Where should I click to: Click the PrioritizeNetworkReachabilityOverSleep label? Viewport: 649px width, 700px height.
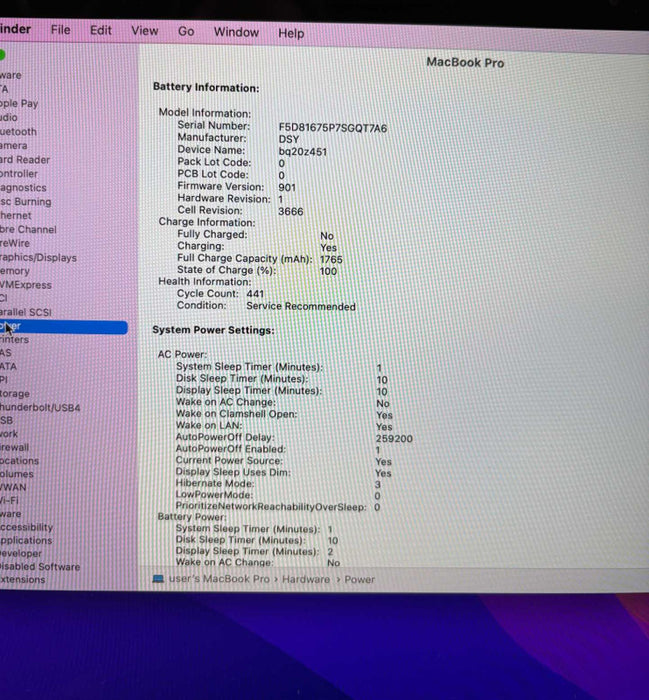[271, 507]
